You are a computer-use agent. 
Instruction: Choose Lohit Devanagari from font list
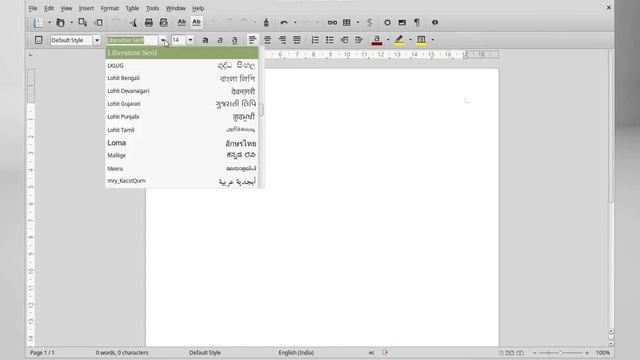[x=182, y=91]
